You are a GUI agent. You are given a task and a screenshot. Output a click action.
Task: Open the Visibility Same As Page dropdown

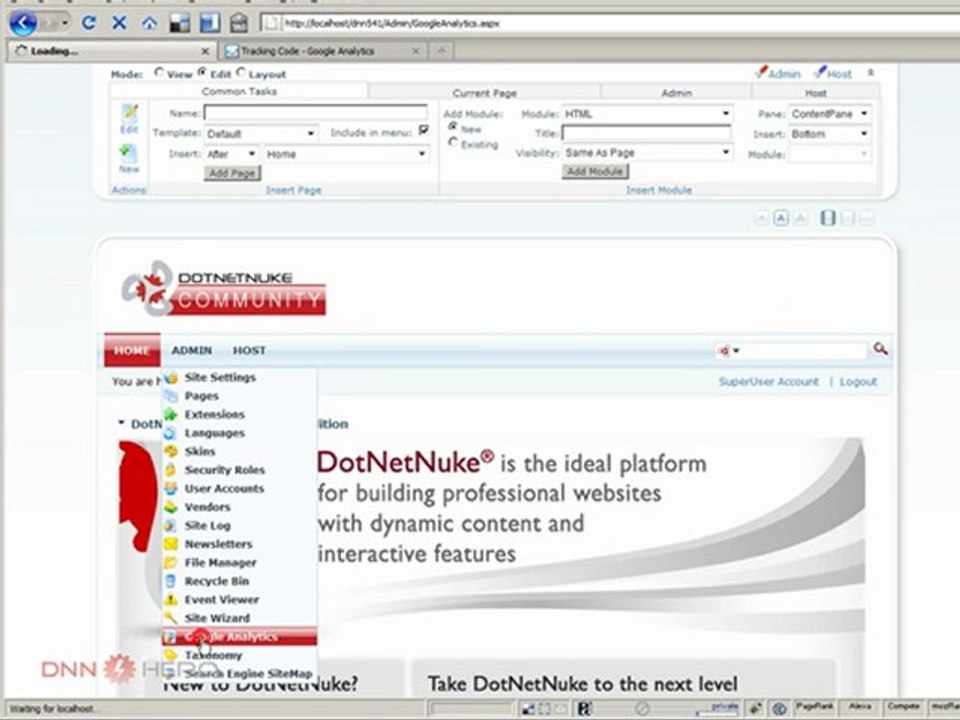(x=647, y=152)
